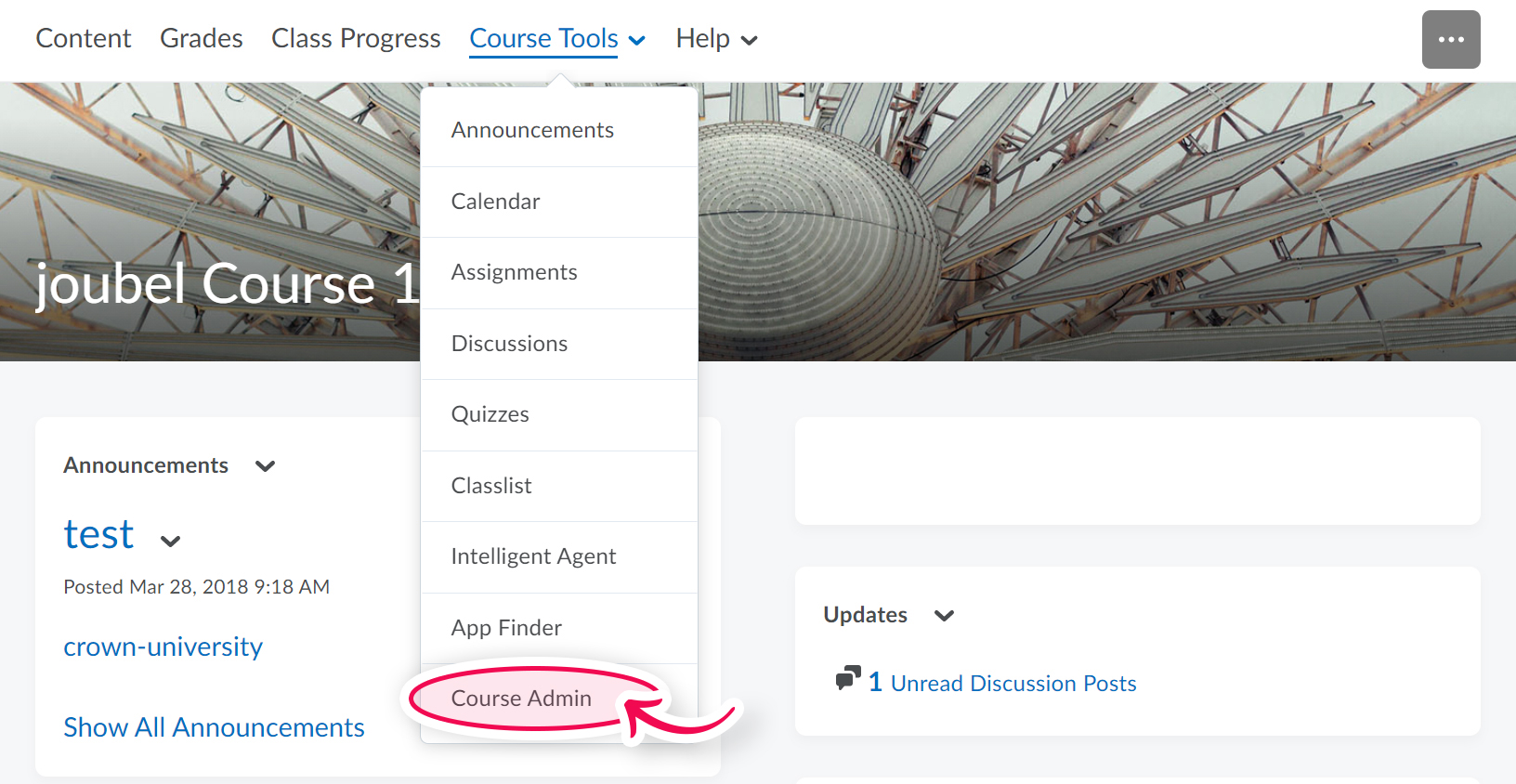The height and width of the screenshot is (784, 1516).
Task: Open the Content navigation link
Action: click(83, 39)
